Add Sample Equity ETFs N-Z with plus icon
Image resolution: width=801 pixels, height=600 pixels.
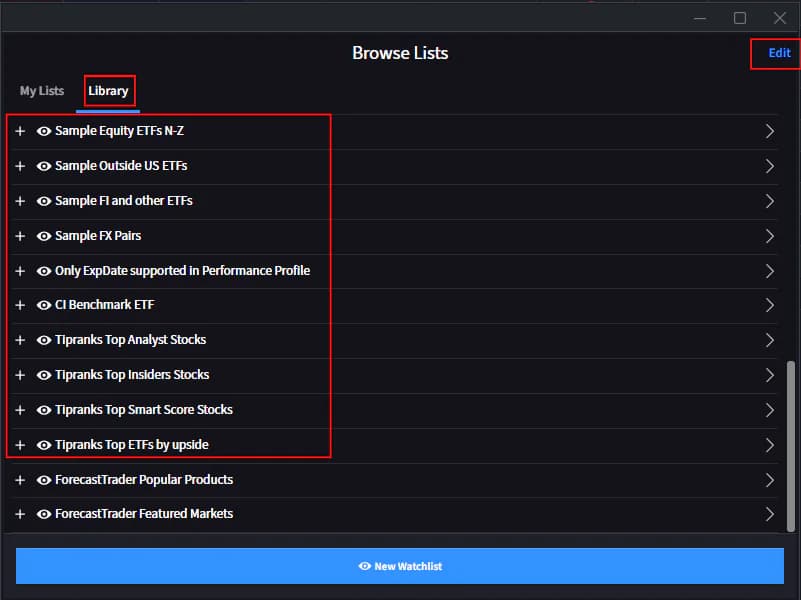click(x=20, y=131)
